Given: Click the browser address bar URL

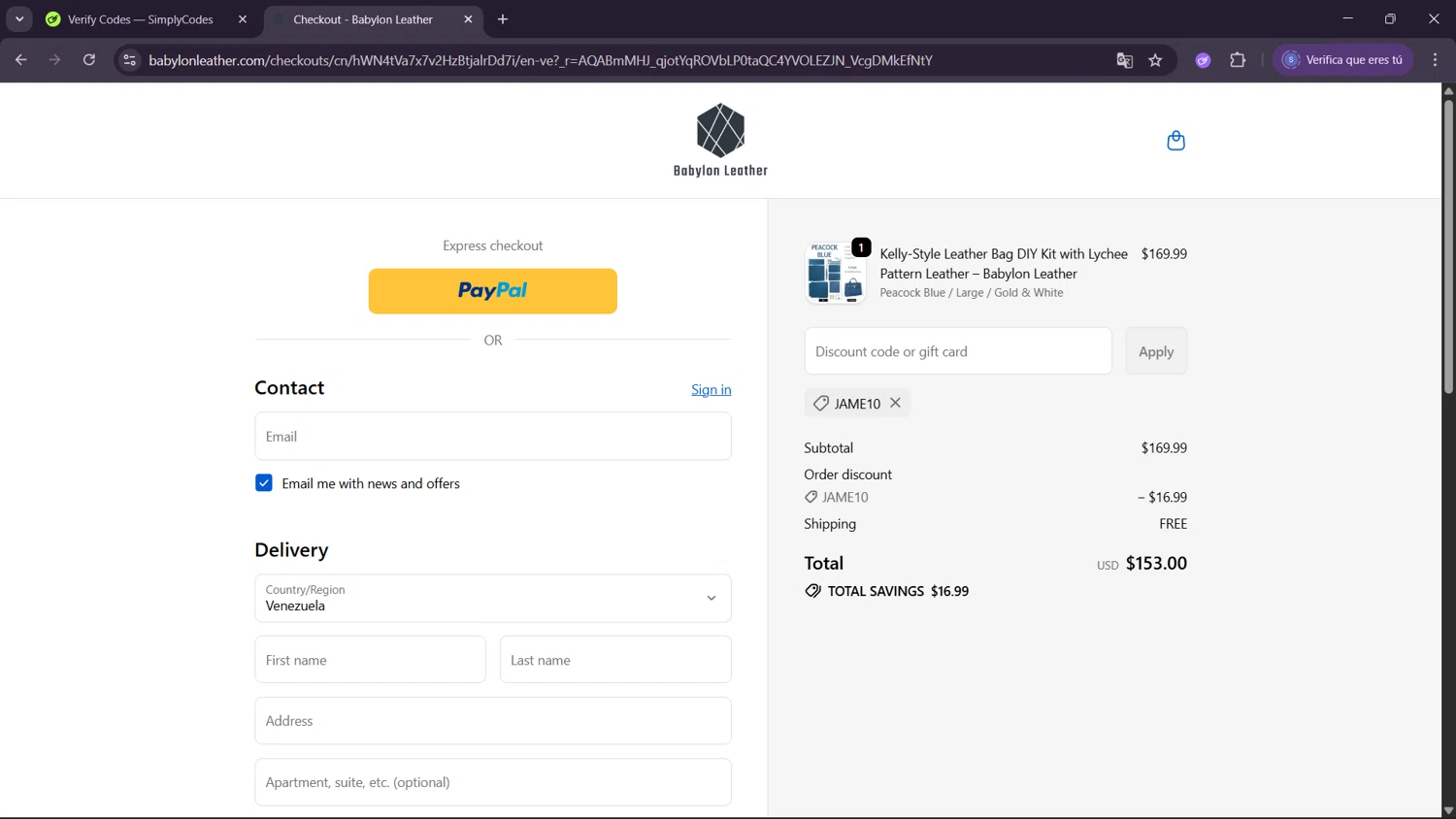Looking at the screenshot, I should point(541,60).
